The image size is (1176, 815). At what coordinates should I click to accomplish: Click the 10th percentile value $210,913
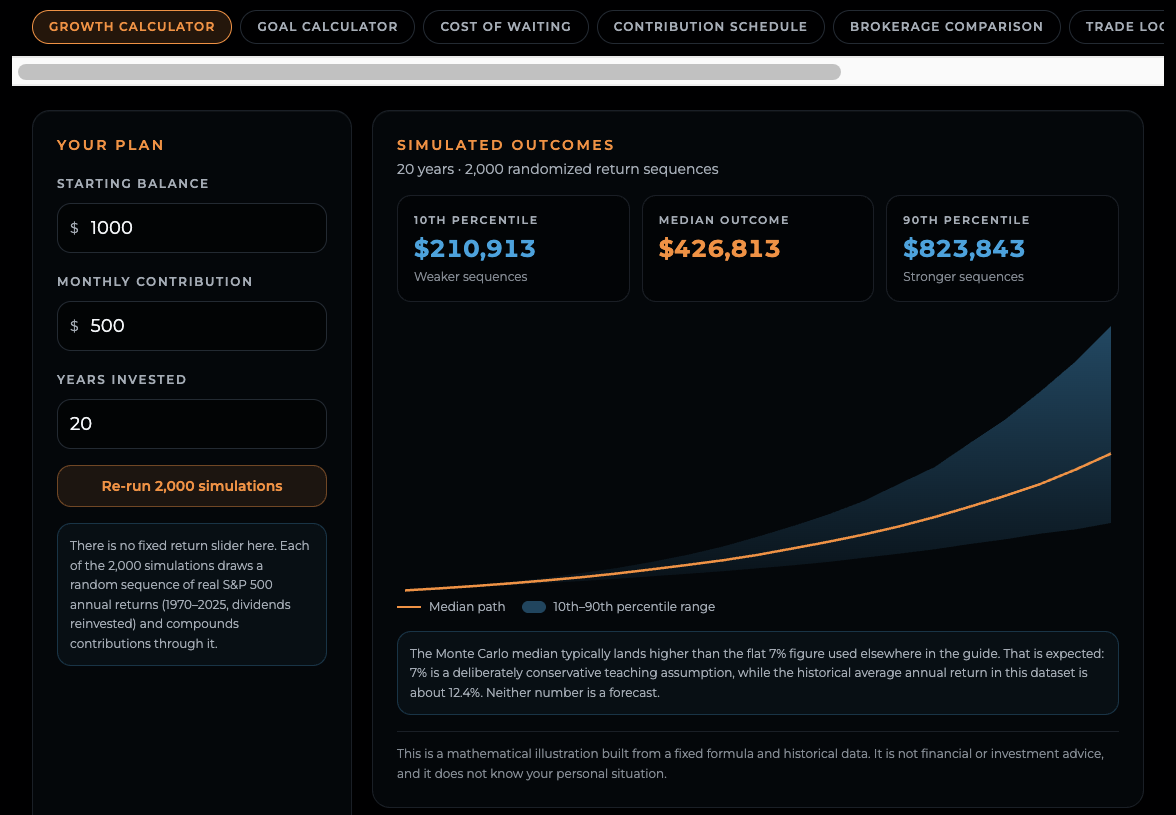[475, 248]
